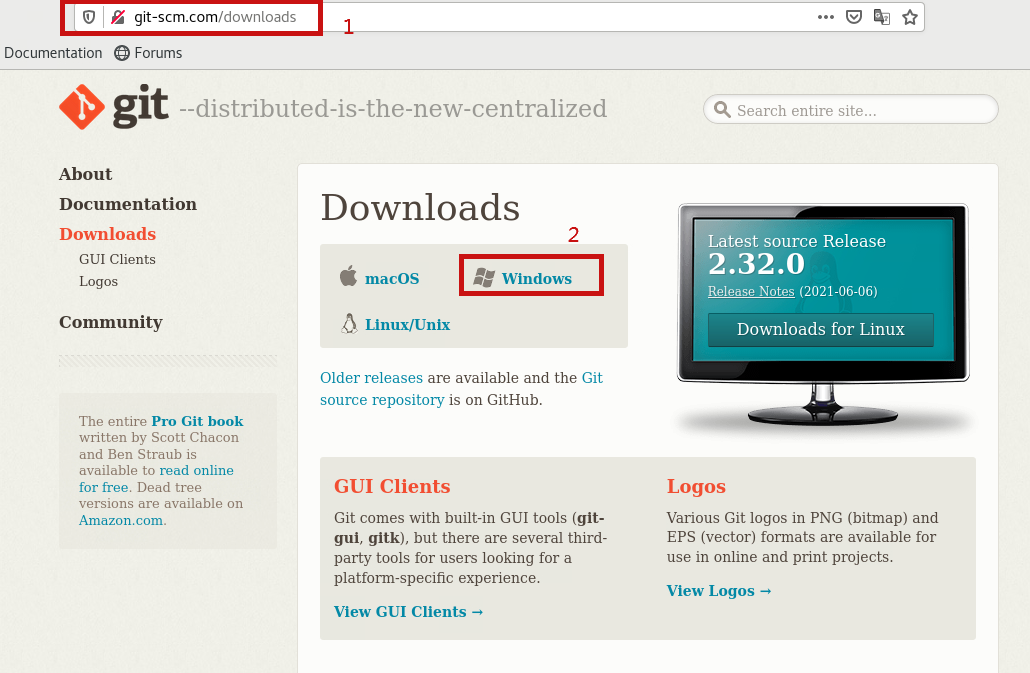Screen dimensions: 1030x673
Task: Click the tracking protection shield icon
Action: [x=89, y=17]
